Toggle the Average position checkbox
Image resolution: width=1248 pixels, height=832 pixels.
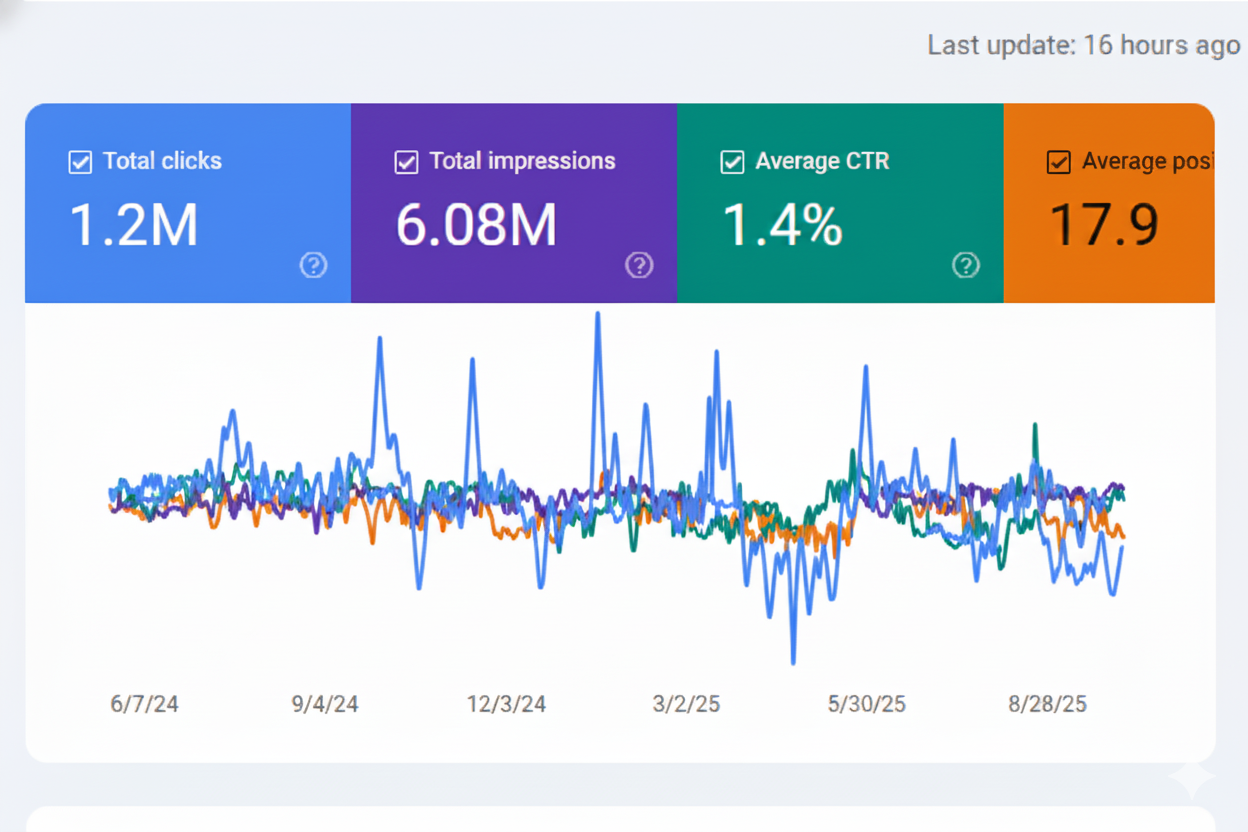1058,162
